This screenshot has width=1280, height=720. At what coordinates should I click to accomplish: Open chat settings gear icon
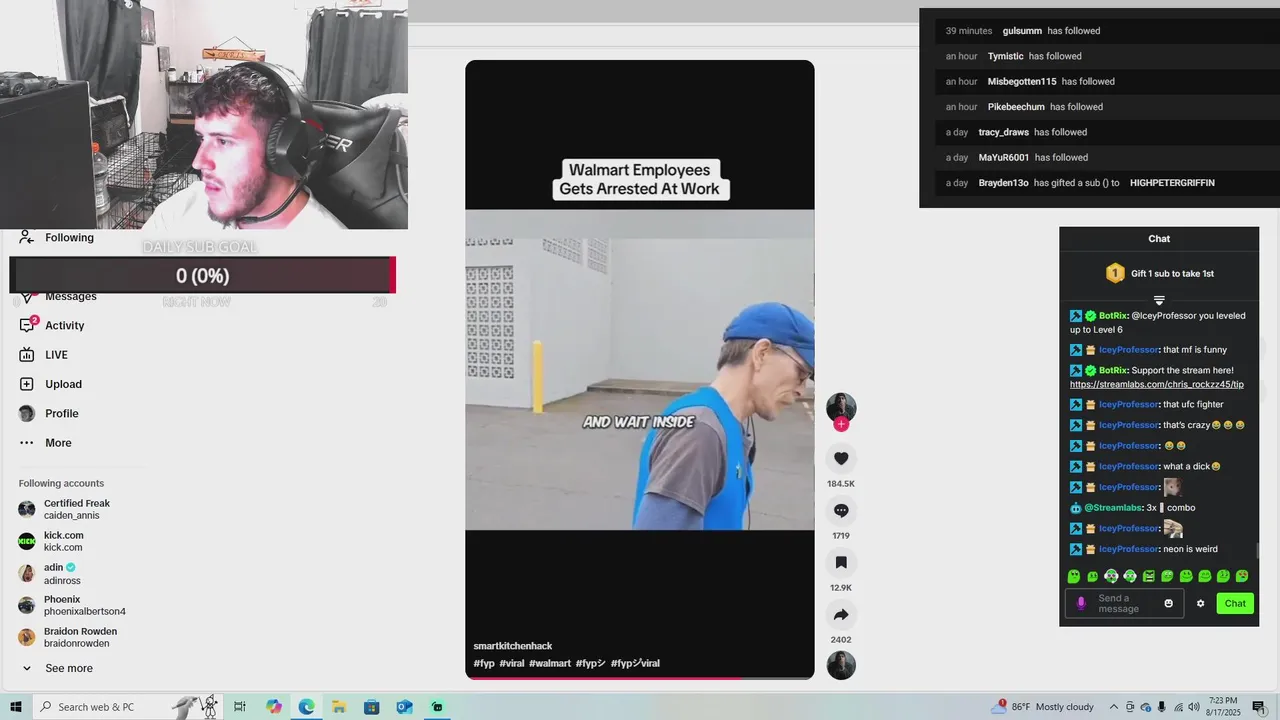coord(1200,603)
